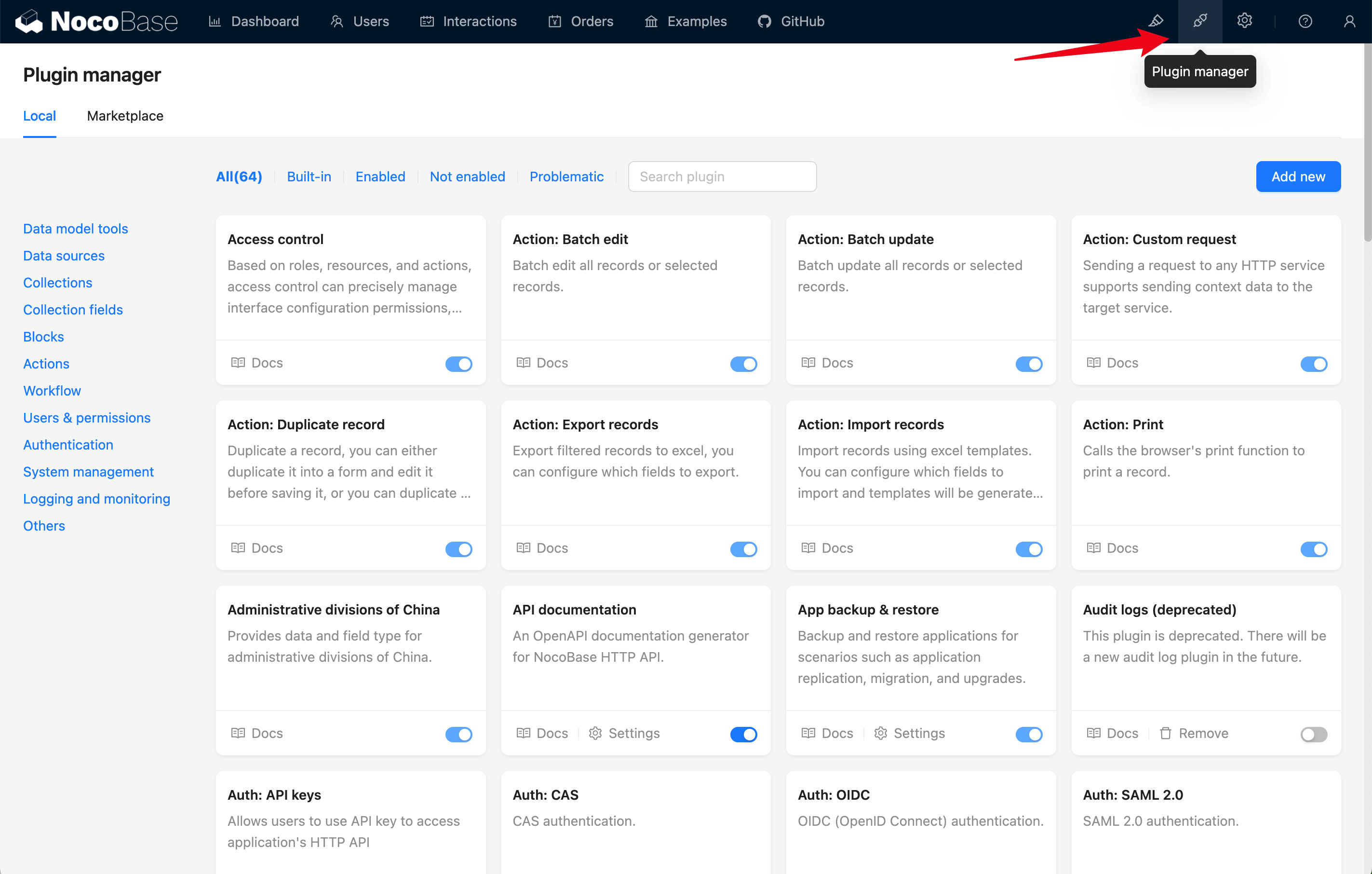Disable the Access control plugin toggle

458,364
